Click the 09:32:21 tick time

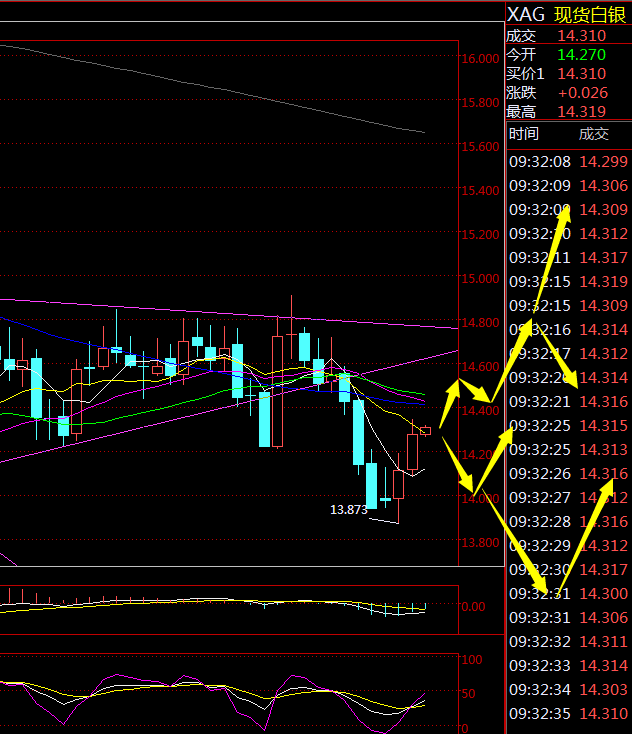click(x=540, y=402)
